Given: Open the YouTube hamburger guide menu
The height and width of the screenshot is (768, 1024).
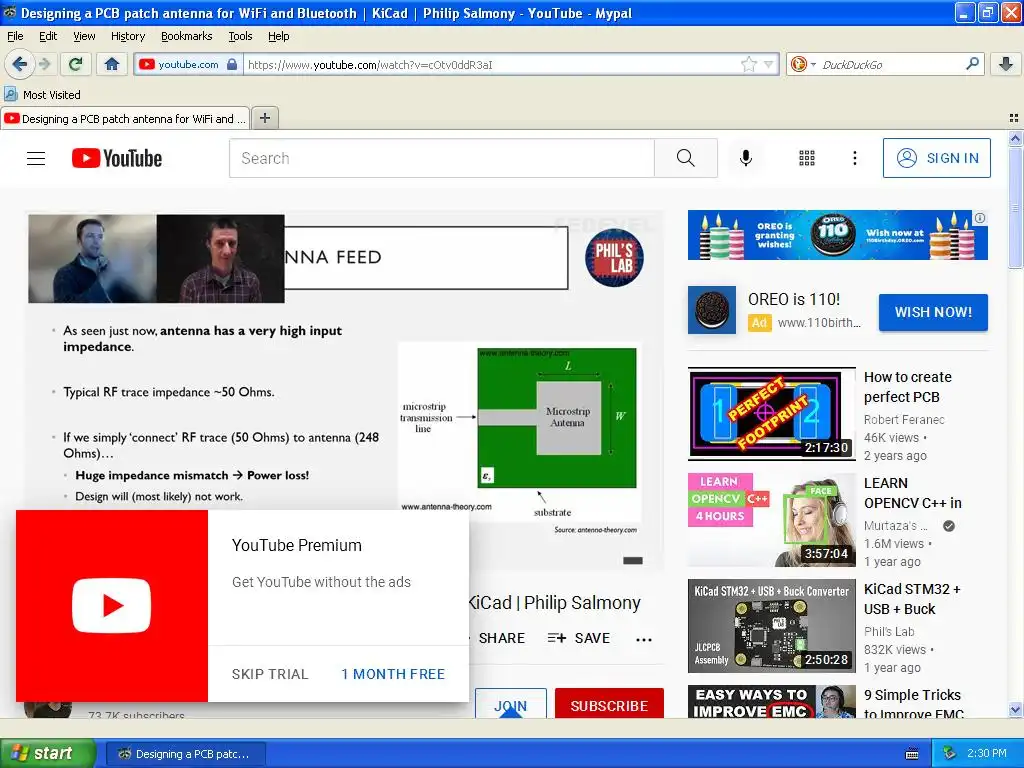Looking at the screenshot, I should [x=36, y=158].
